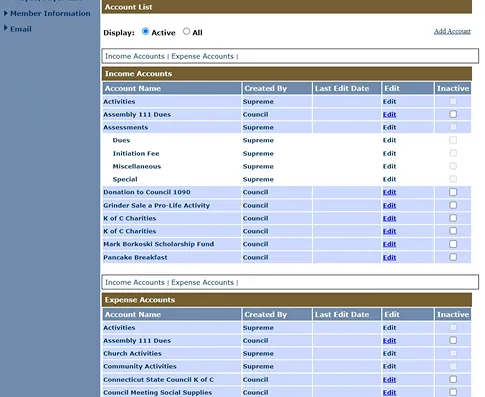The width and height of the screenshot is (485, 397).
Task: Toggle Inactive for Mark Borkoski Scholarship Fund
Action: [453, 244]
